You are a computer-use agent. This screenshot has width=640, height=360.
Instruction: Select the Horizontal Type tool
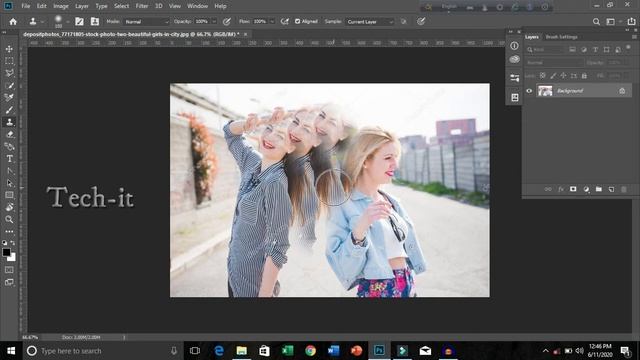[x=9, y=159]
